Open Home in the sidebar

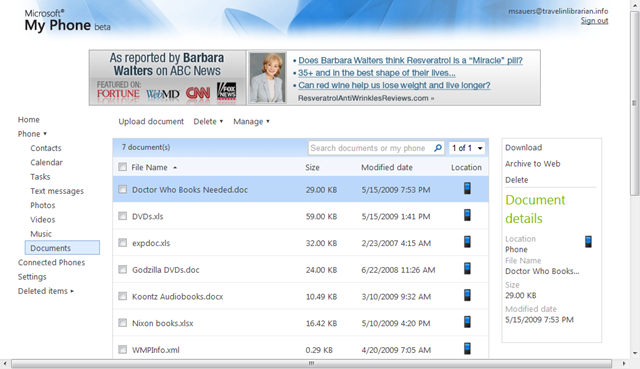29,120
